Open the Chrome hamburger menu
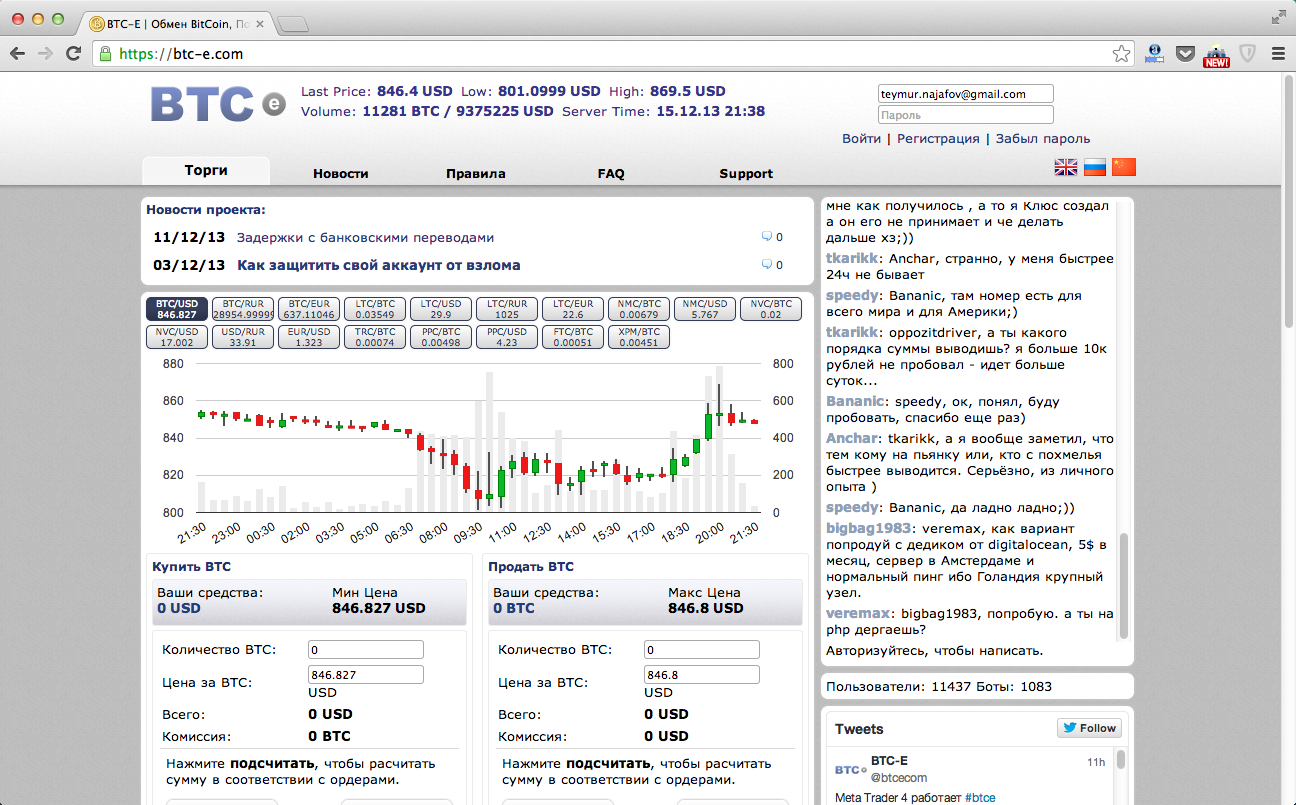The height and width of the screenshot is (805, 1296). point(1278,54)
